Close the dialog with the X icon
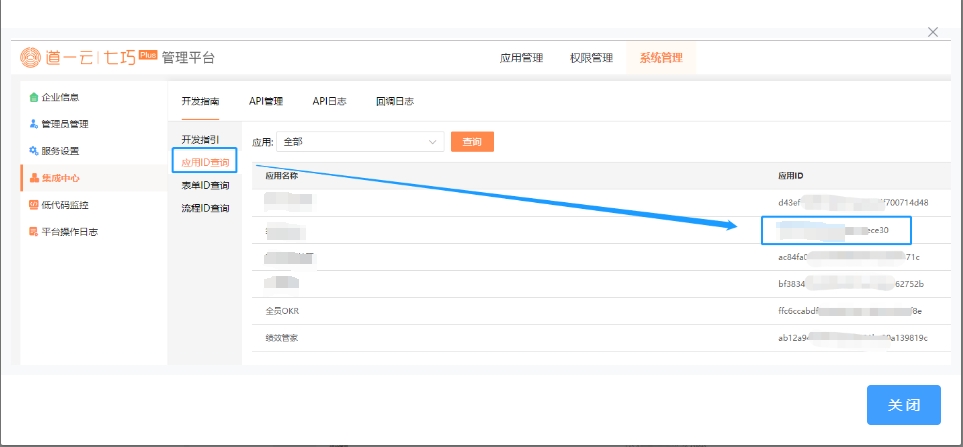This screenshot has height=447, width=963. click(x=933, y=32)
